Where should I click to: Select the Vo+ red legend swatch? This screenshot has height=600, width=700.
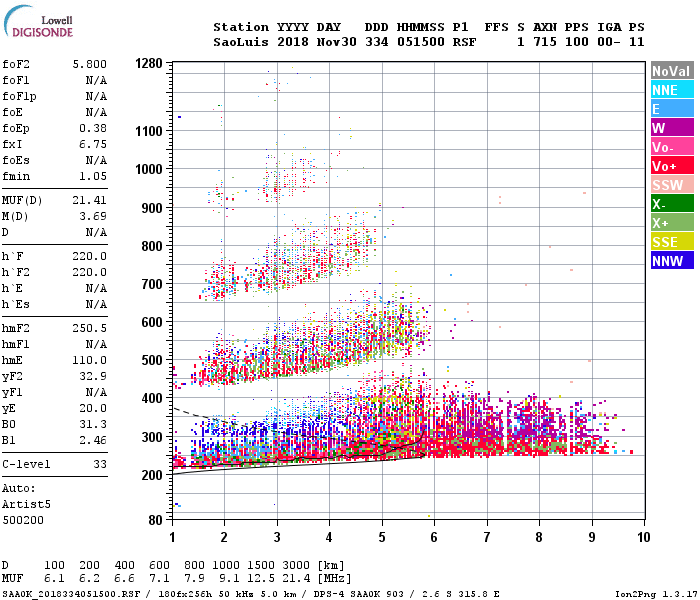point(672,166)
